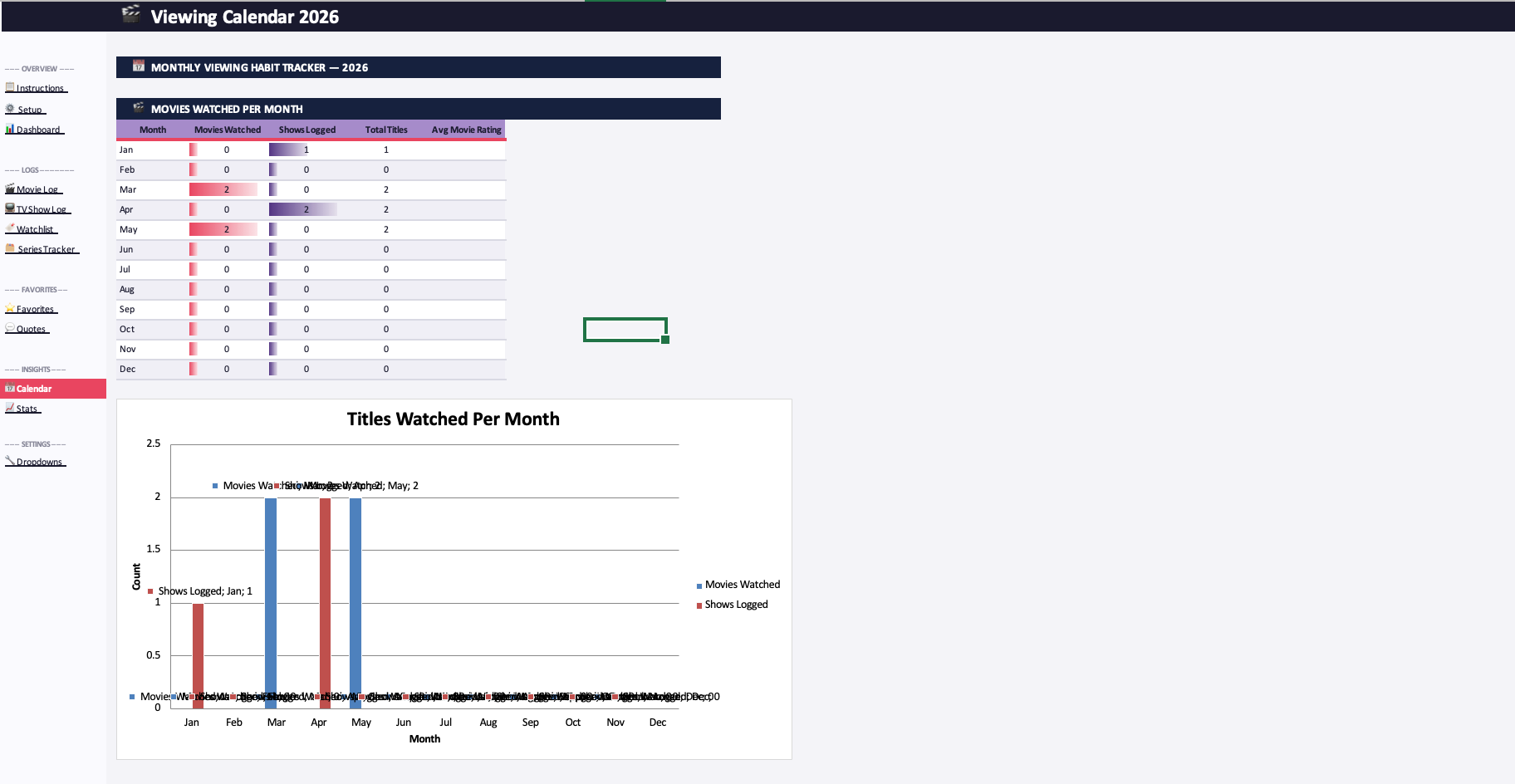Select the Feb month cell

coord(153,169)
